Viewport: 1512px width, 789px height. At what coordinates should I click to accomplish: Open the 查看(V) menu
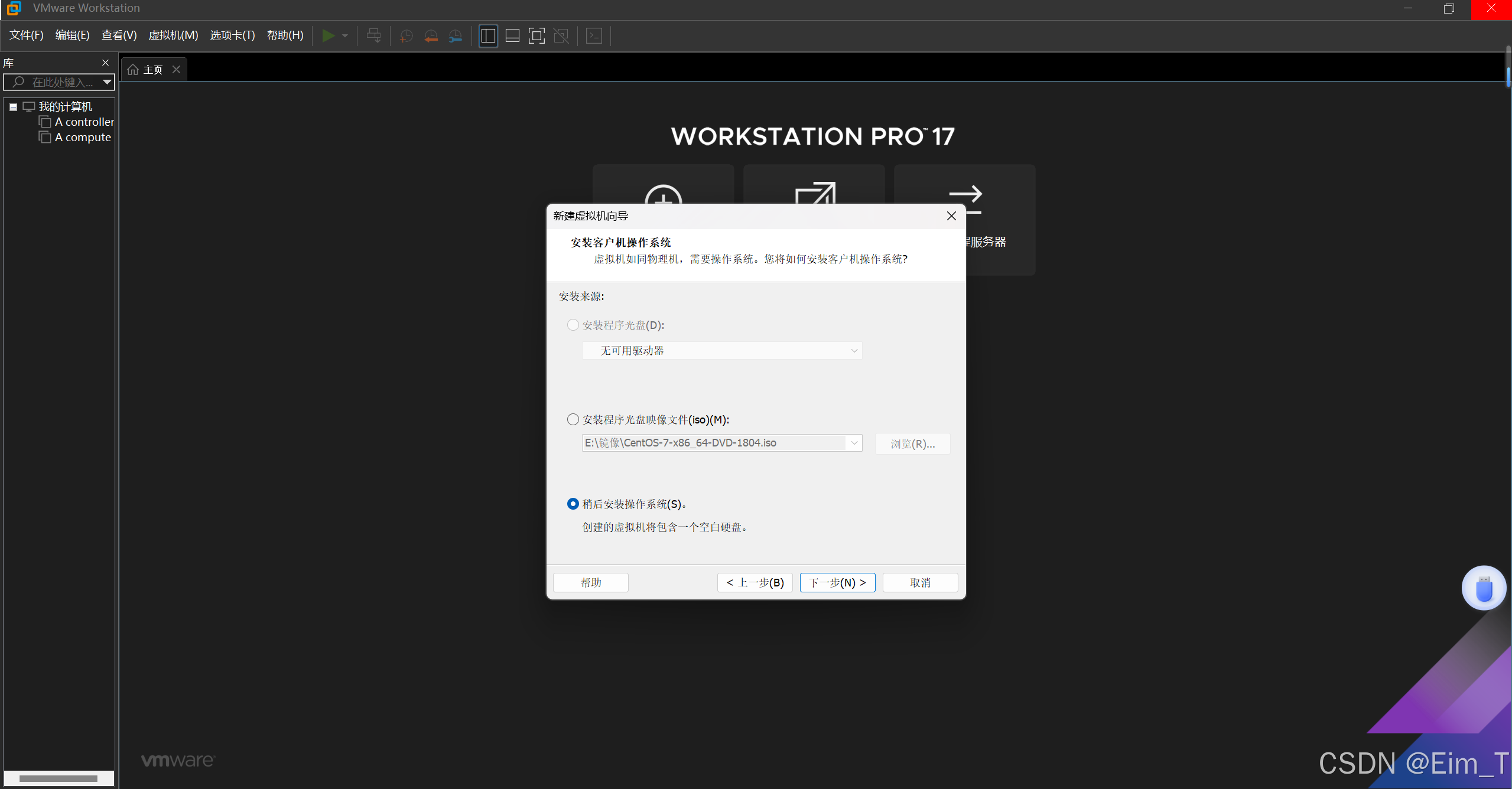[x=119, y=35]
